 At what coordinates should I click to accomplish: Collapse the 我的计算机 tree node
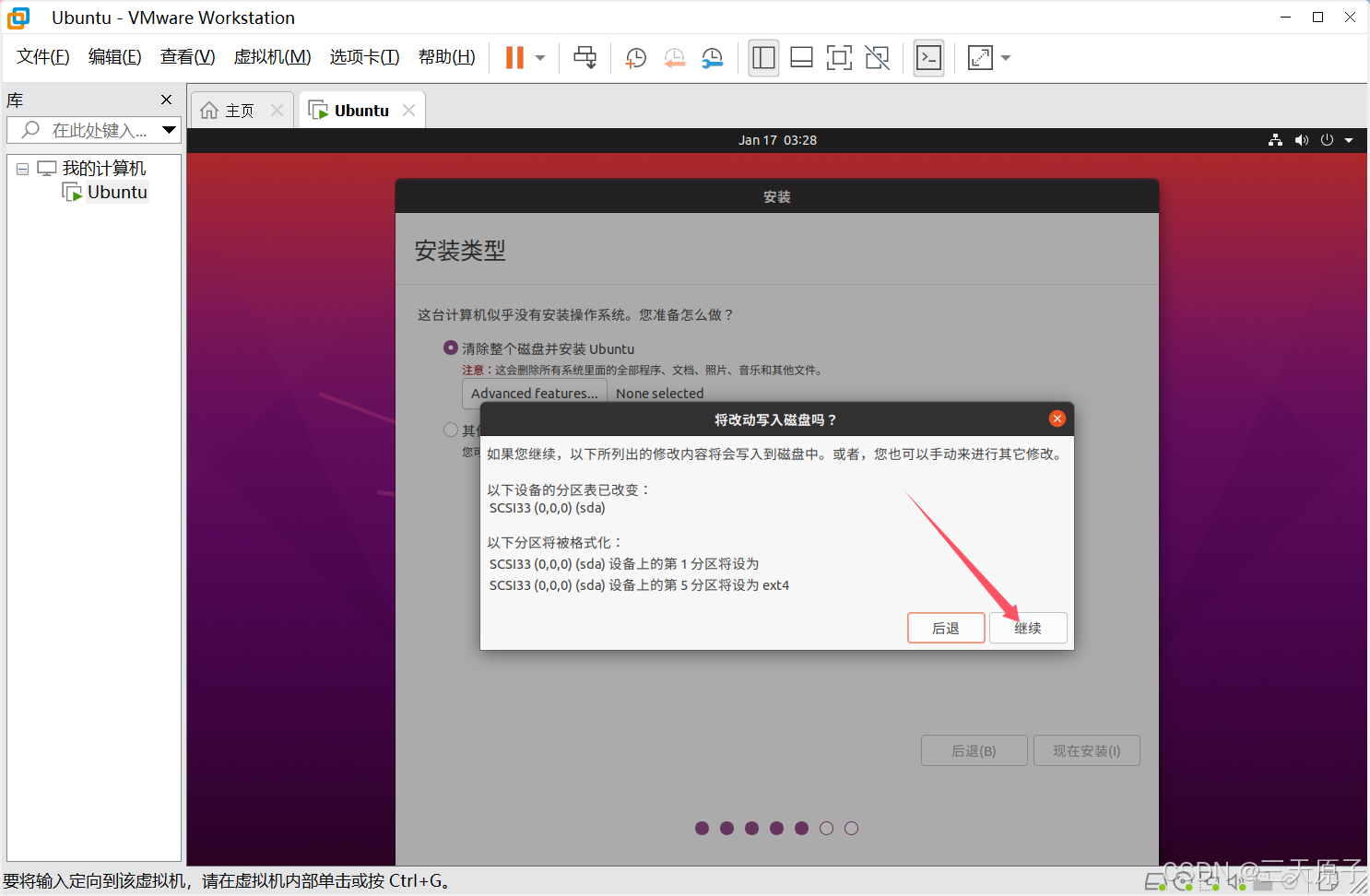click(x=22, y=168)
